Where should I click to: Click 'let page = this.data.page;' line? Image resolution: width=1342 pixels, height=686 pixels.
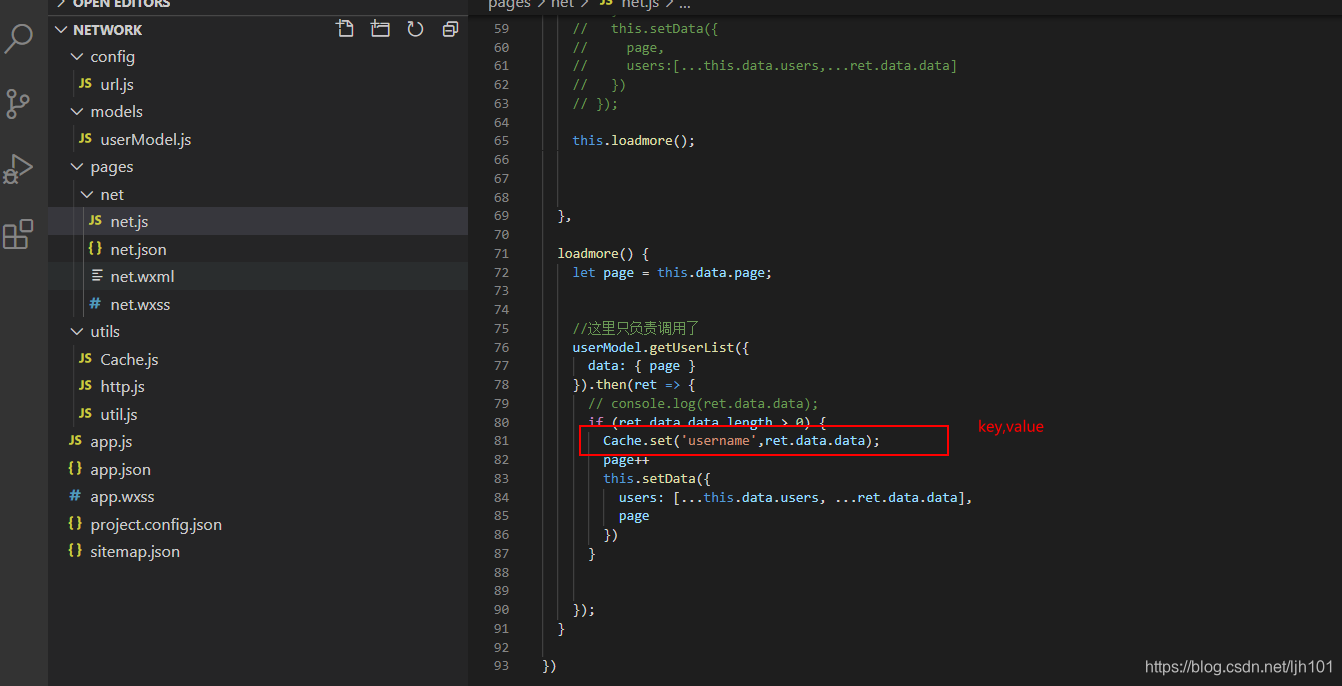(672, 272)
